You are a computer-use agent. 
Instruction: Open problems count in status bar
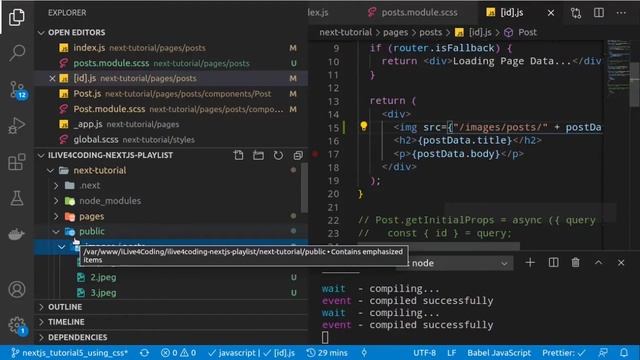click(x=178, y=353)
